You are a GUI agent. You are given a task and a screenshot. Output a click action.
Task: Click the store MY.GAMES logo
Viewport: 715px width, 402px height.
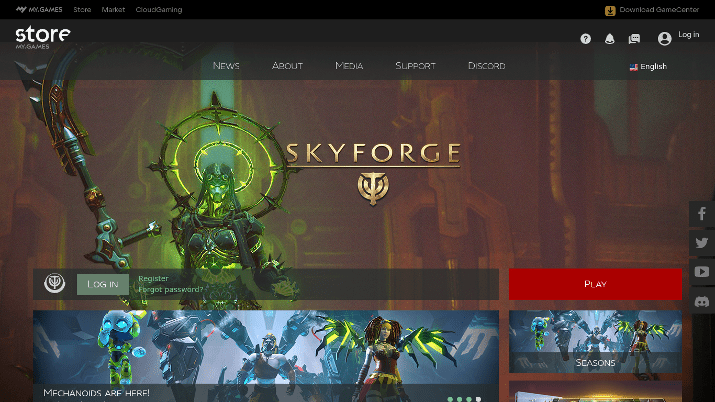[43, 36]
